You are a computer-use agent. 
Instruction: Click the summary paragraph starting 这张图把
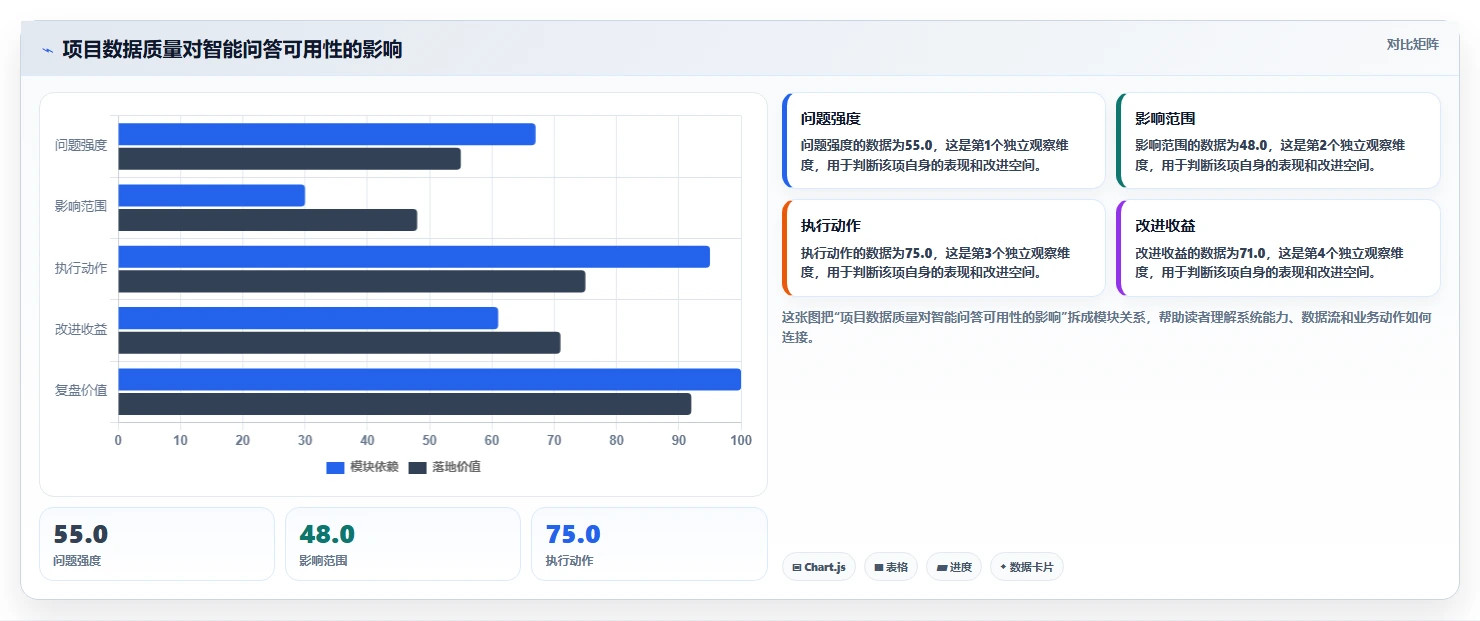(1107, 327)
